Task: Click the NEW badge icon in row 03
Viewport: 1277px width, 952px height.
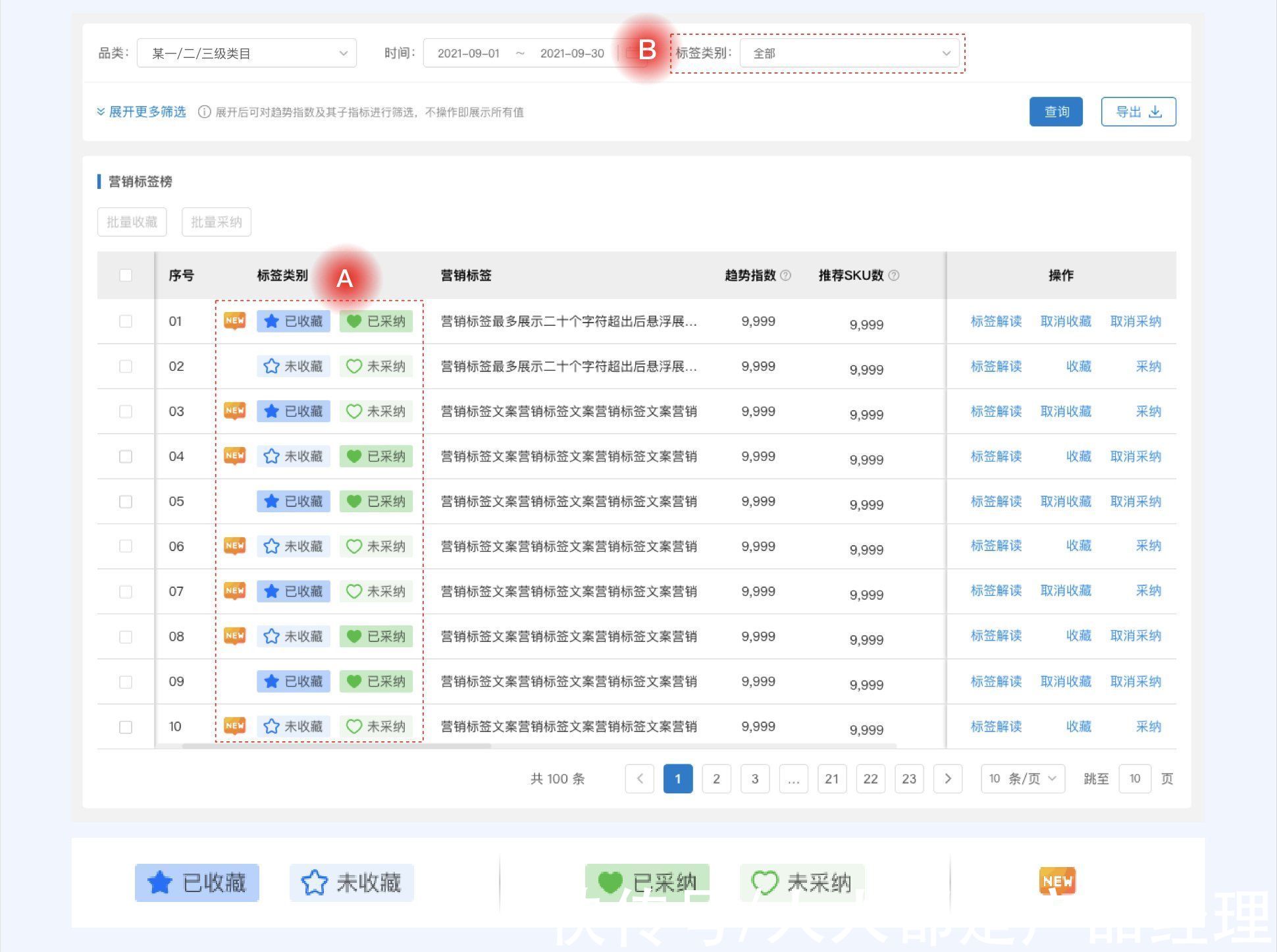Action: [235, 411]
